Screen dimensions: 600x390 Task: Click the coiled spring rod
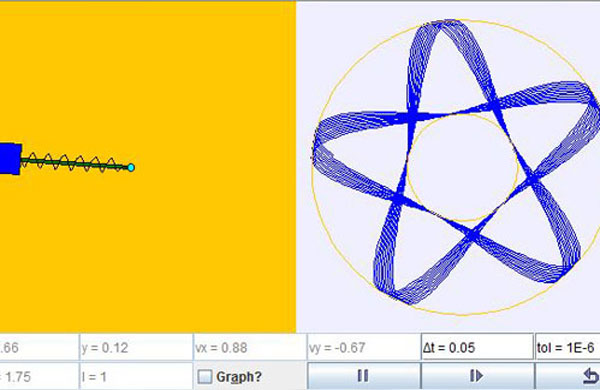coord(75,163)
